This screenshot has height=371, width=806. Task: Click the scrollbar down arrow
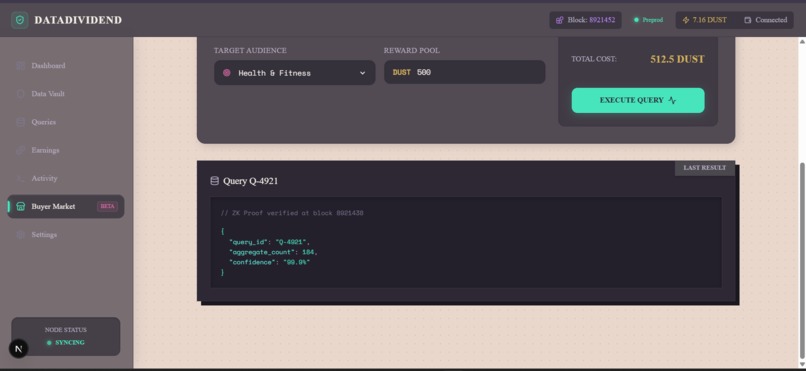(801, 364)
